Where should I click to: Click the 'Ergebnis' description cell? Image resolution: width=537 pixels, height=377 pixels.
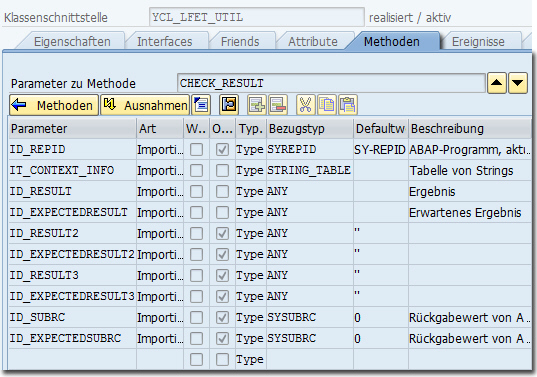470,191
